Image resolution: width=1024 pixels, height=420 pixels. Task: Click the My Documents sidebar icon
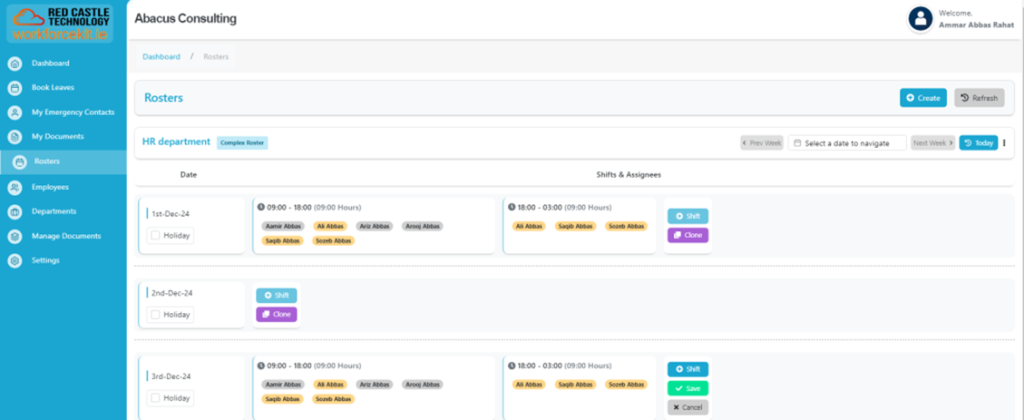15,137
